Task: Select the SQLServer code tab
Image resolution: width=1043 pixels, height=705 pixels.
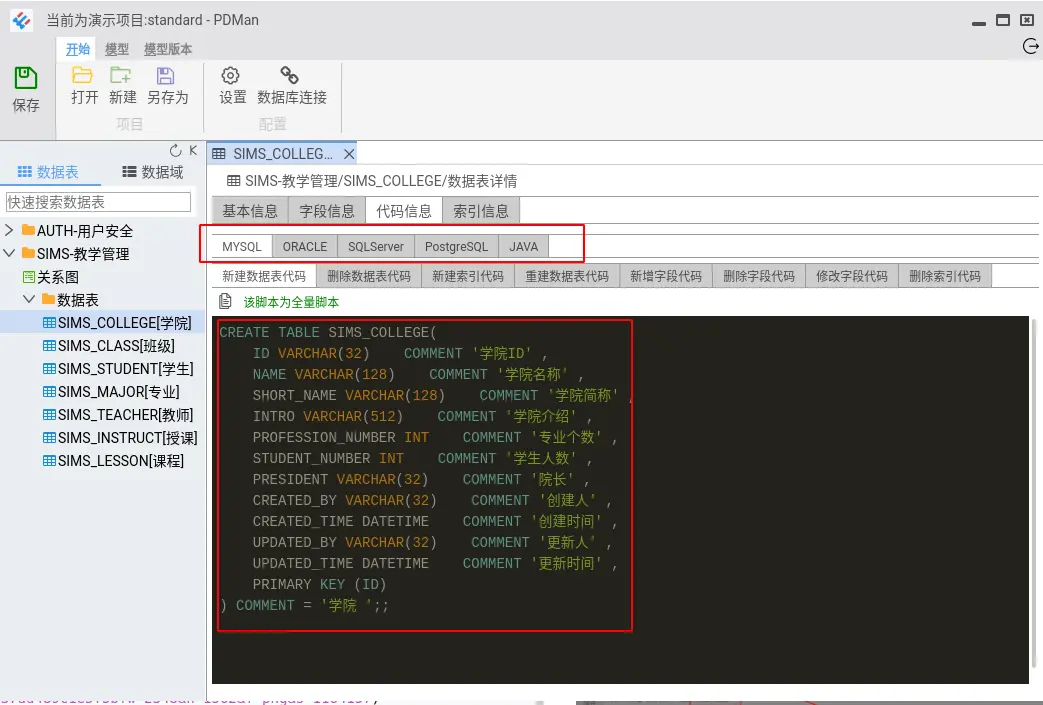Action: click(x=376, y=247)
